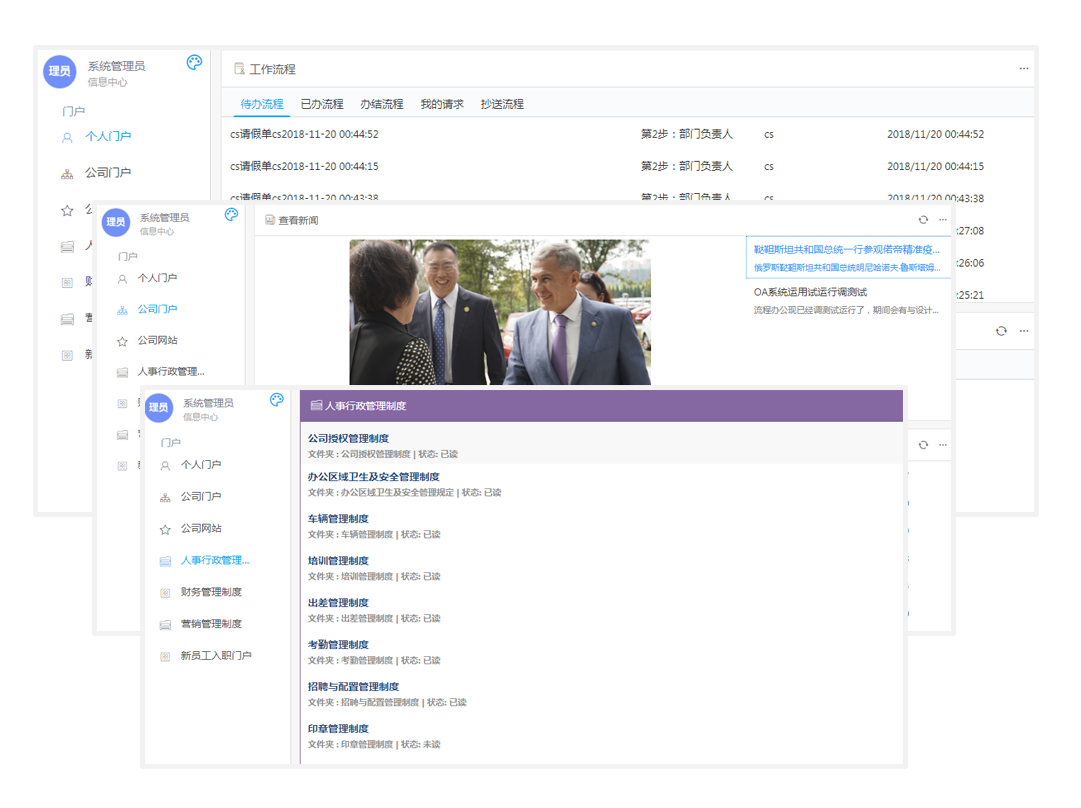The width and height of the screenshot is (1081, 808).
Task: Select 财务管理制度 in the front window sidebar
Action: [211, 592]
